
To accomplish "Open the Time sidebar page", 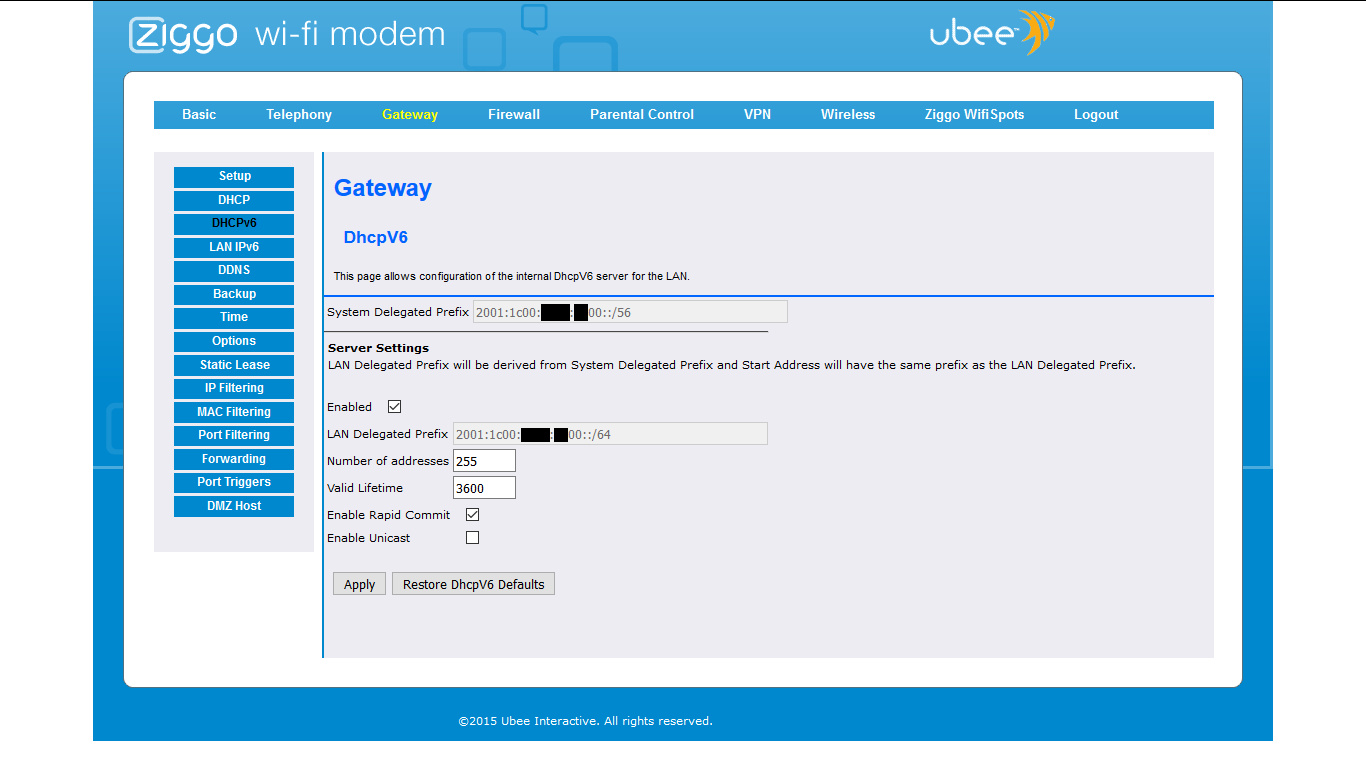I will (234, 318).
